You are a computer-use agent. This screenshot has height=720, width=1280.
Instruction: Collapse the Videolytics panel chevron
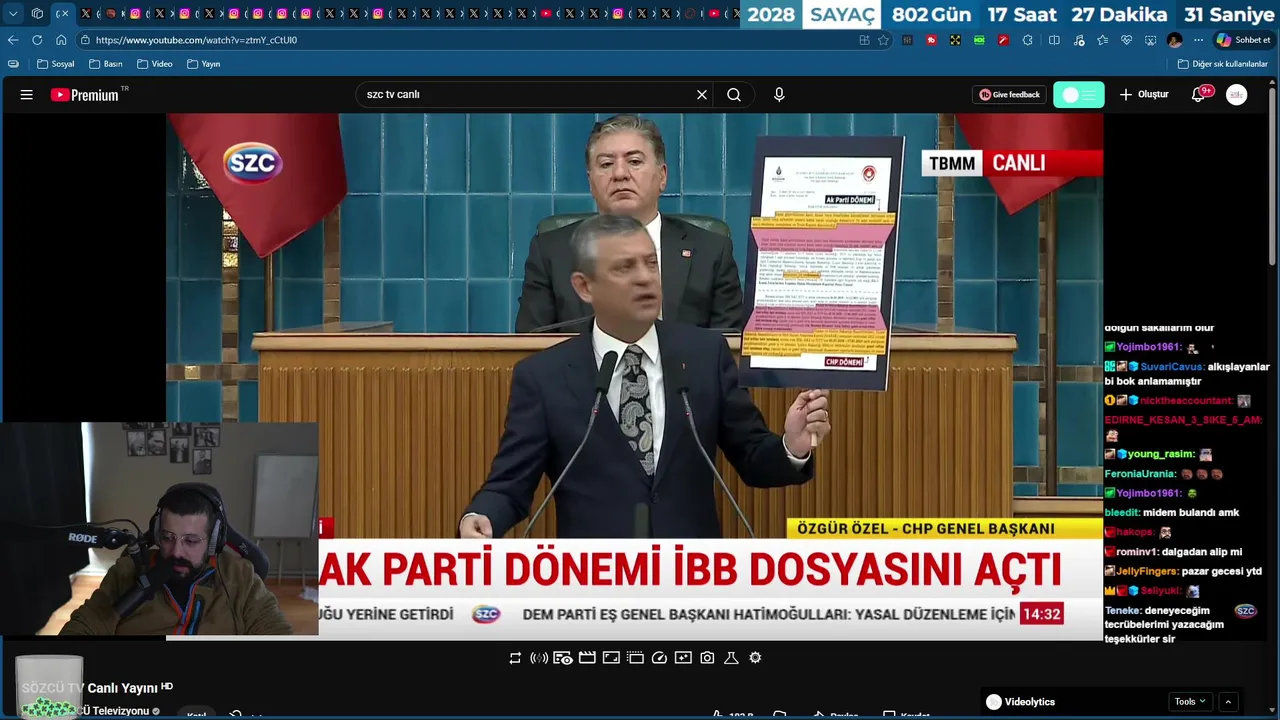click(1228, 702)
